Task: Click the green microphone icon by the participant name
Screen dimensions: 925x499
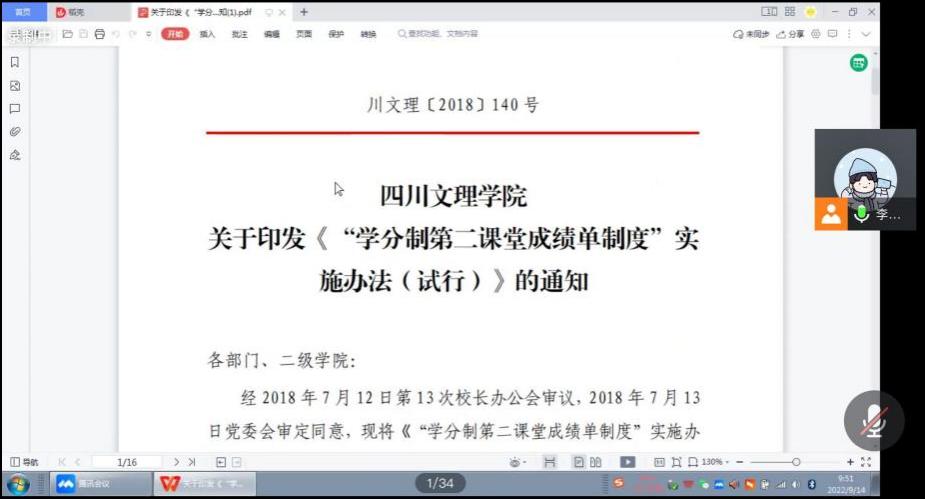Action: tap(861, 214)
